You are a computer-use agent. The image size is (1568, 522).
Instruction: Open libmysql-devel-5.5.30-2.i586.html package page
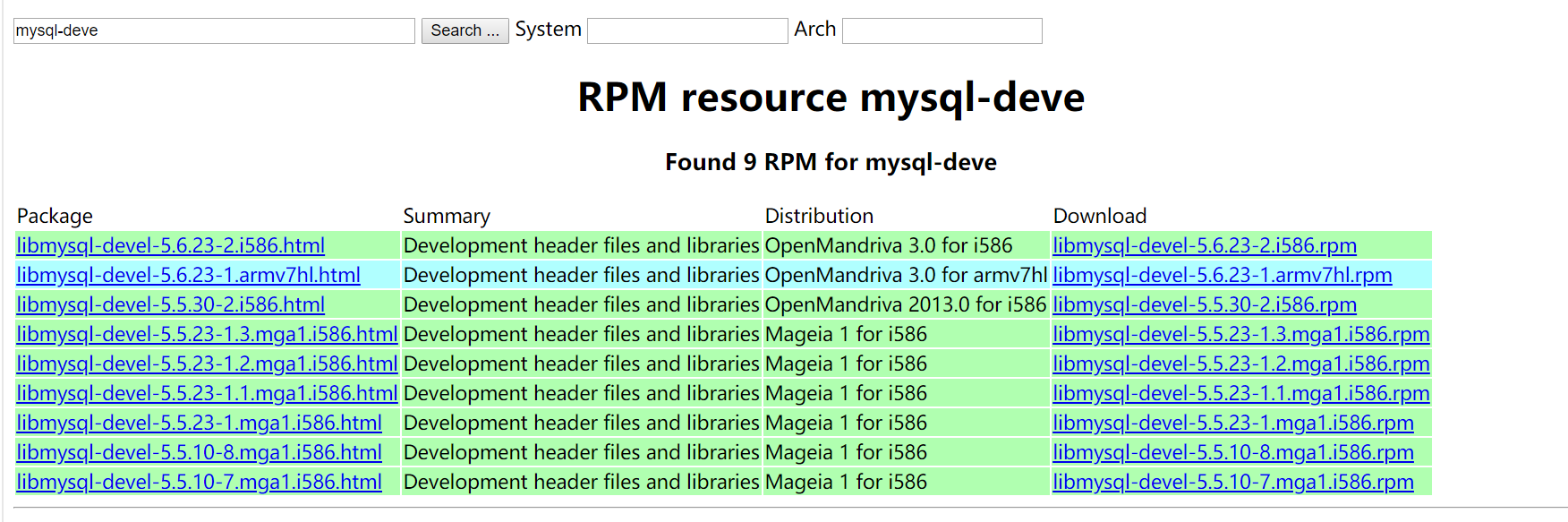point(171,304)
